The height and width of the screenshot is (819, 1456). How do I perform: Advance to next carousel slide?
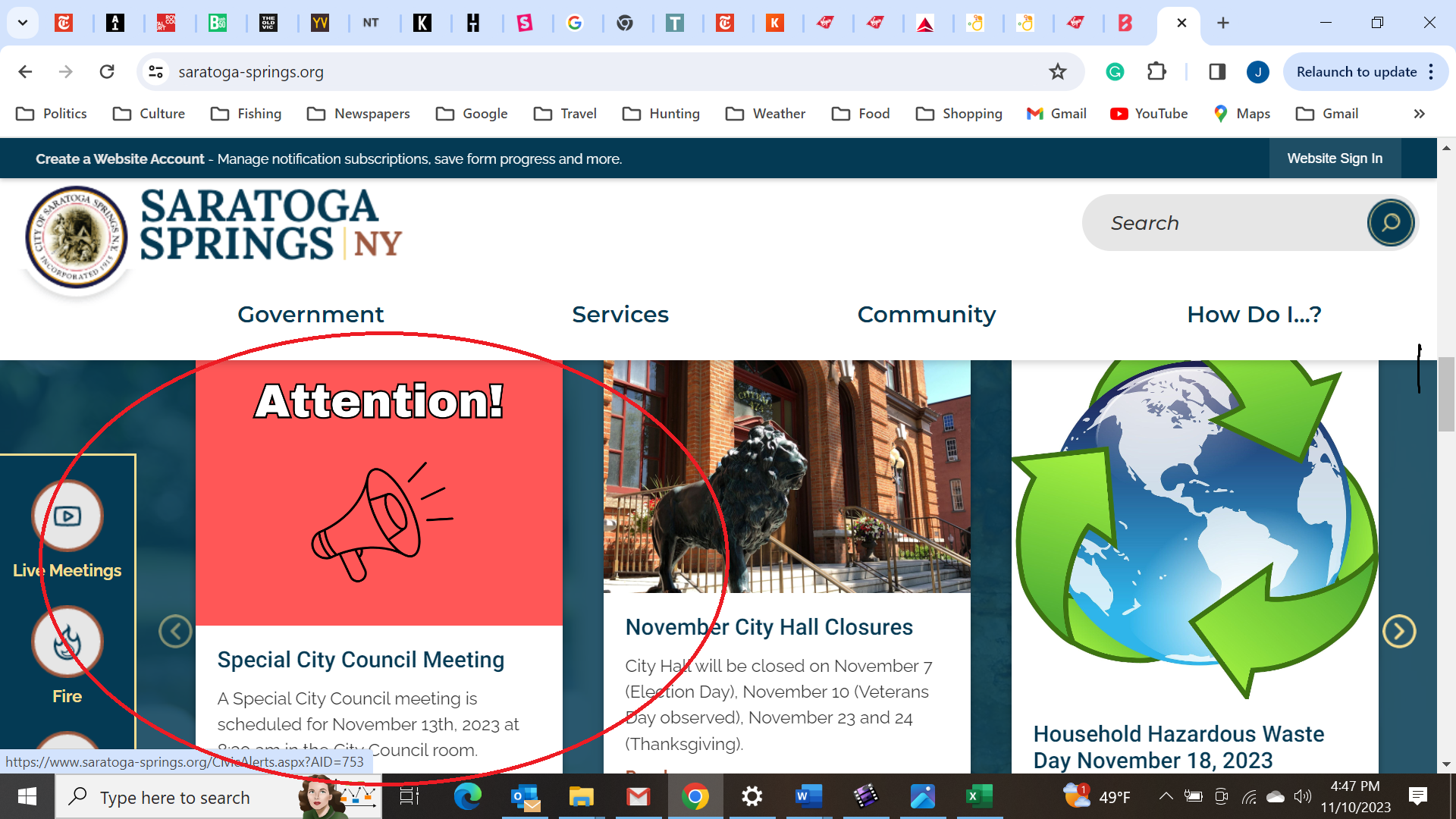[1399, 631]
